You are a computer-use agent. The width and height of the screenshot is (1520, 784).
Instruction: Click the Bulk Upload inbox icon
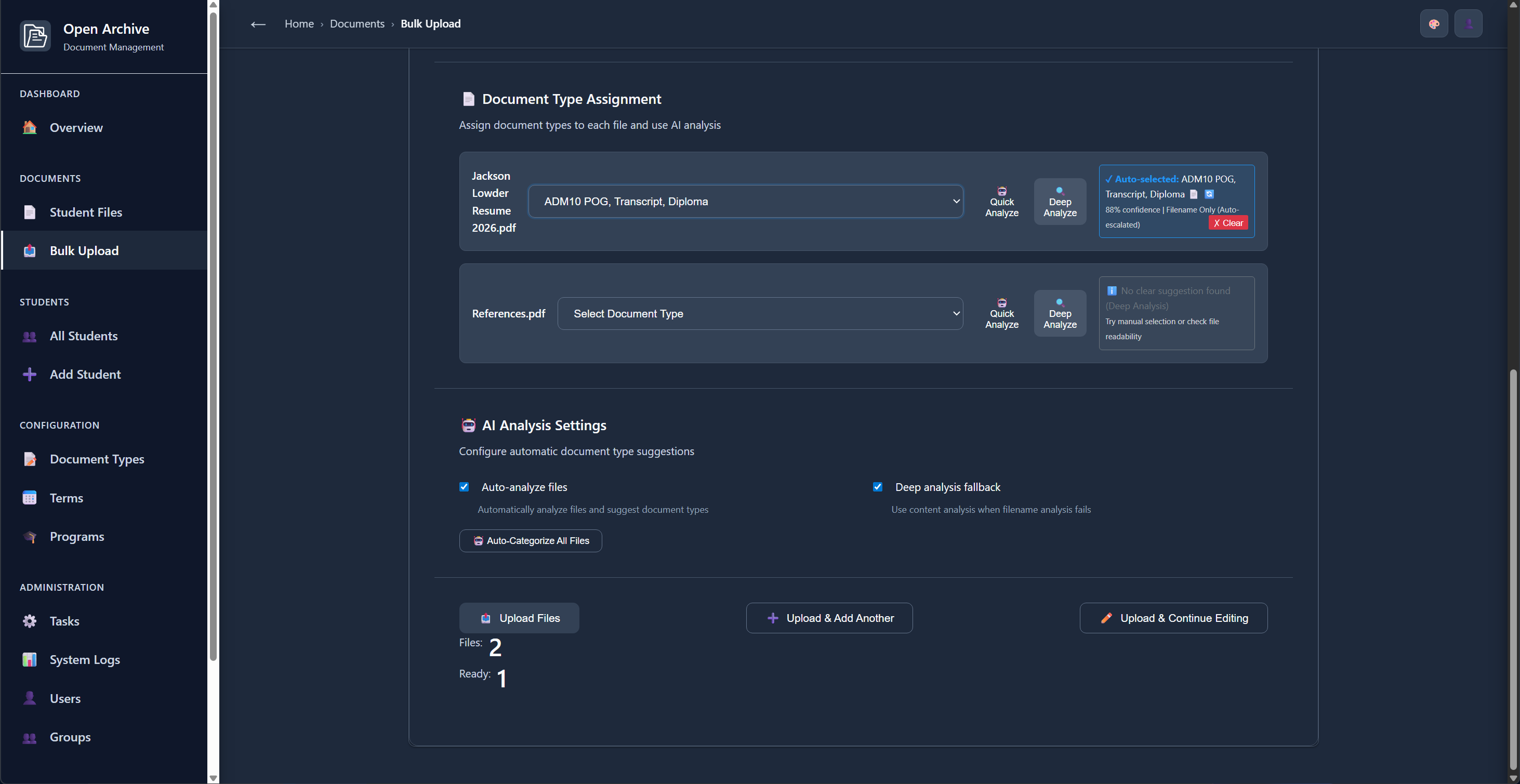click(x=30, y=251)
